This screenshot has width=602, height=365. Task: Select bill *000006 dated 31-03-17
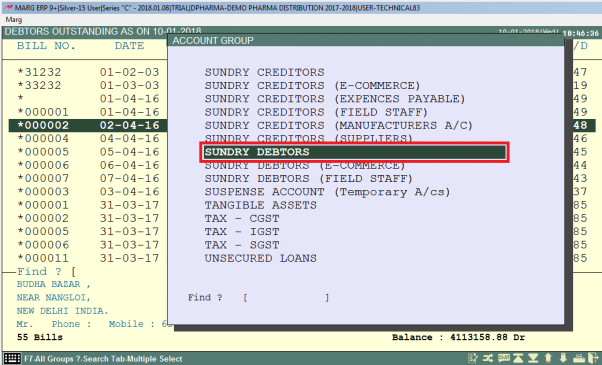pyautogui.click(x=88, y=245)
